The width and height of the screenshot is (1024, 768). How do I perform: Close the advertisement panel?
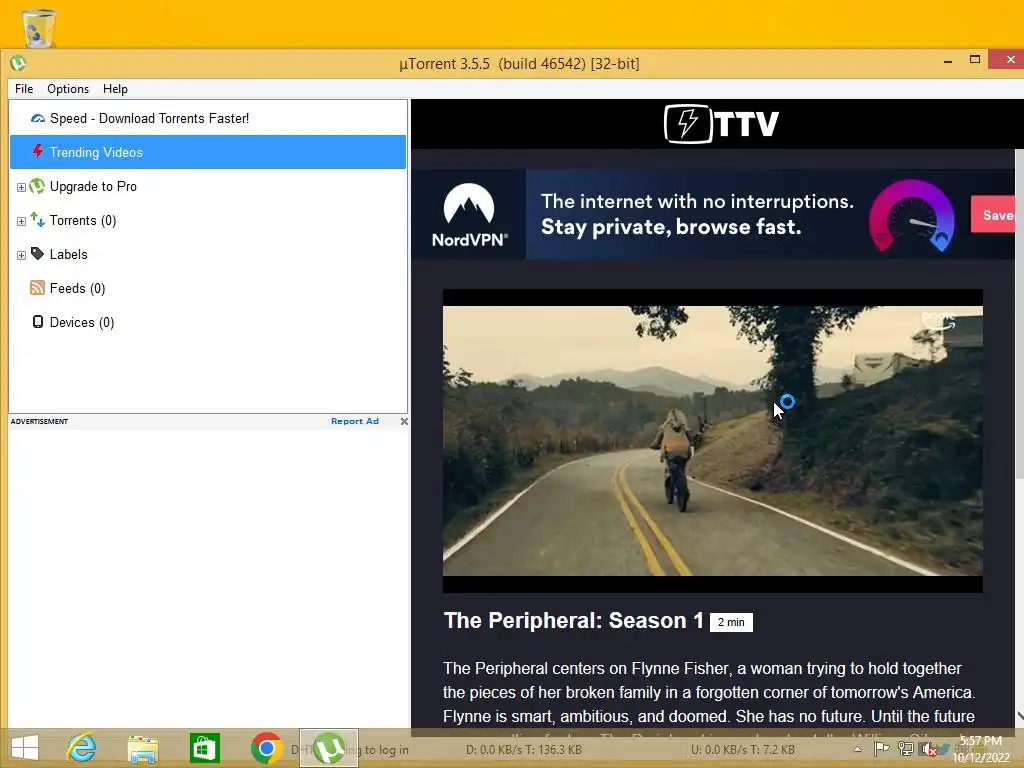[404, 421]
